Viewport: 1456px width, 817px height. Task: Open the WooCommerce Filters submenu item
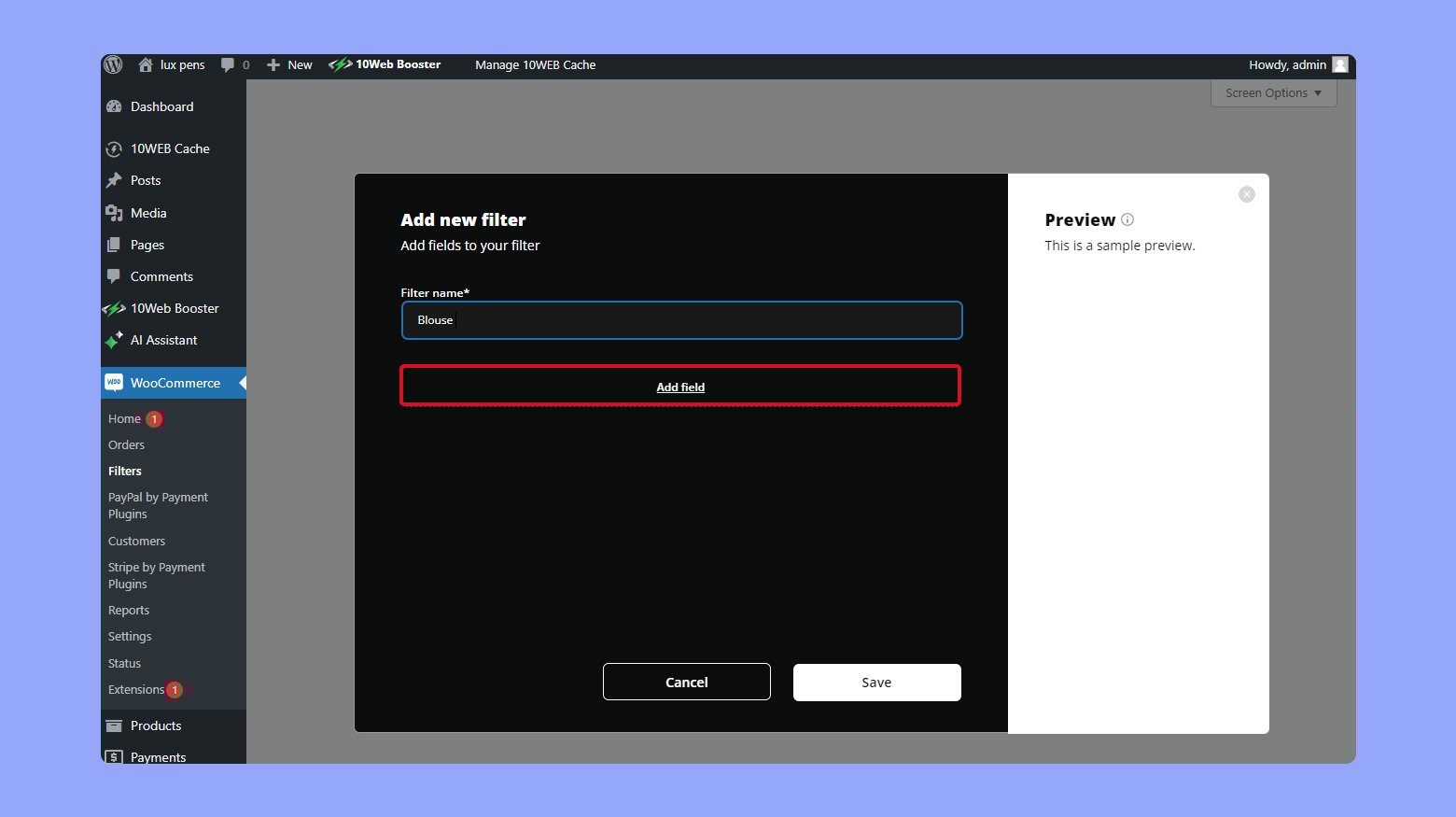pyautogui.click(x=125, y=472)
